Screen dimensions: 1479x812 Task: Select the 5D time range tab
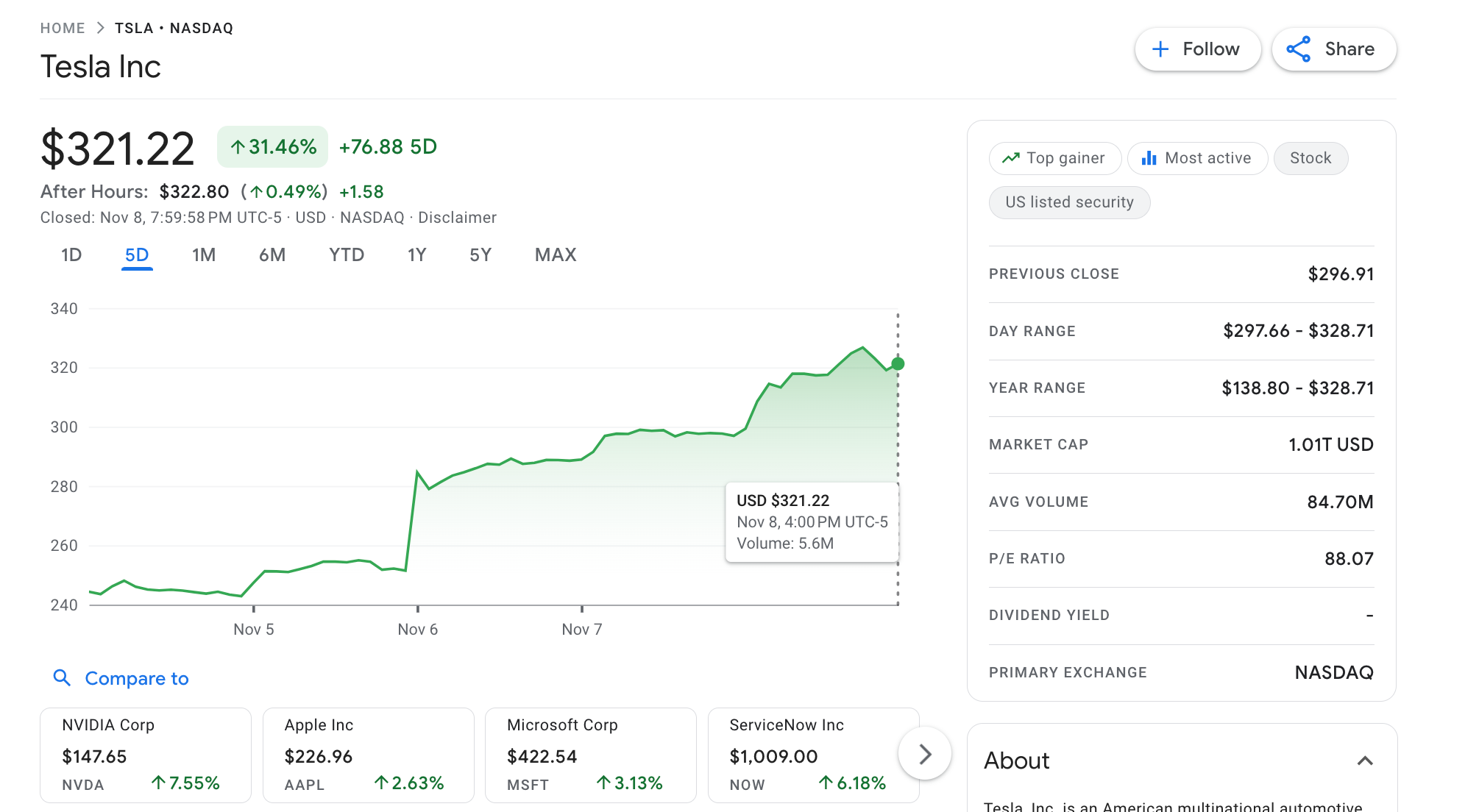pyautogui.click(x=137, y=255)
